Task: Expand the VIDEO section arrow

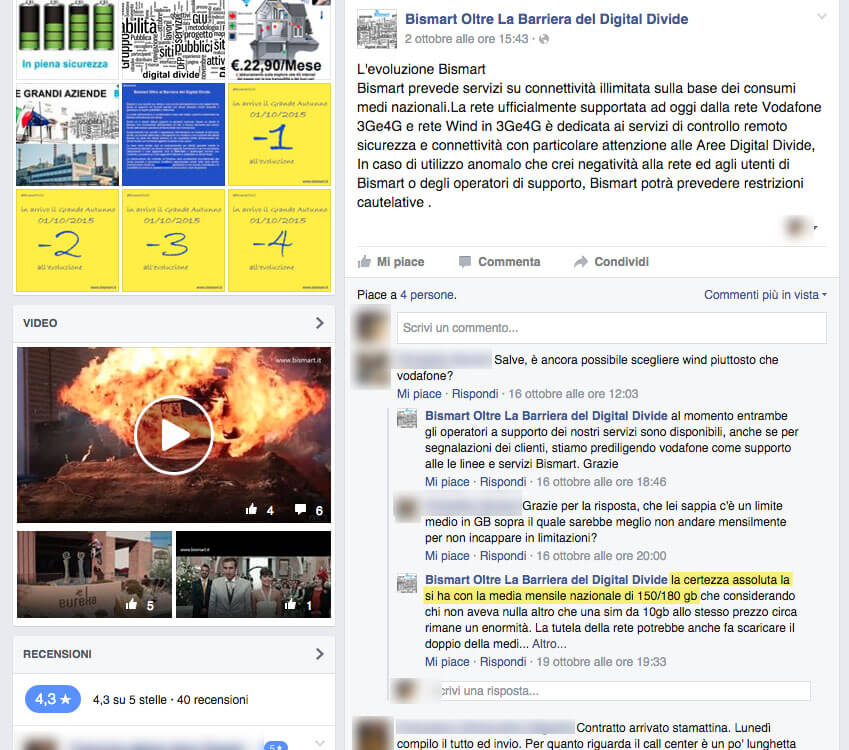Action: coord(319,323)
